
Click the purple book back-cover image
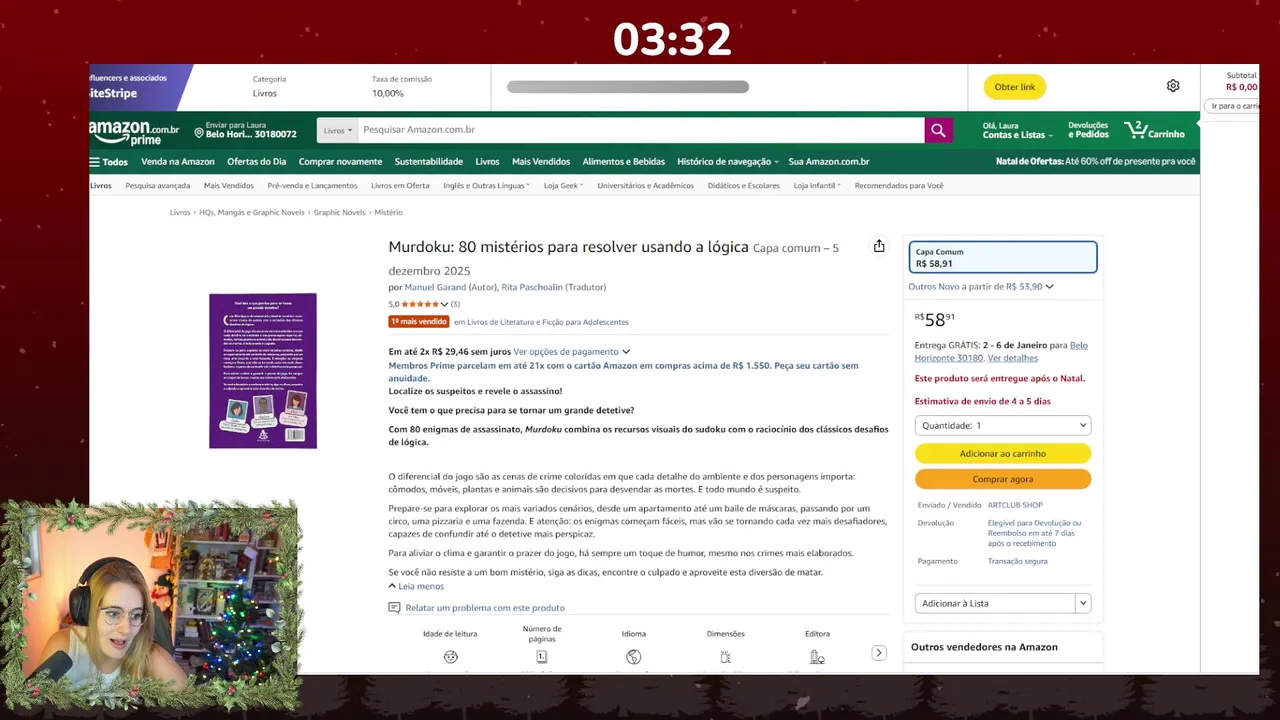click(263, 371)
